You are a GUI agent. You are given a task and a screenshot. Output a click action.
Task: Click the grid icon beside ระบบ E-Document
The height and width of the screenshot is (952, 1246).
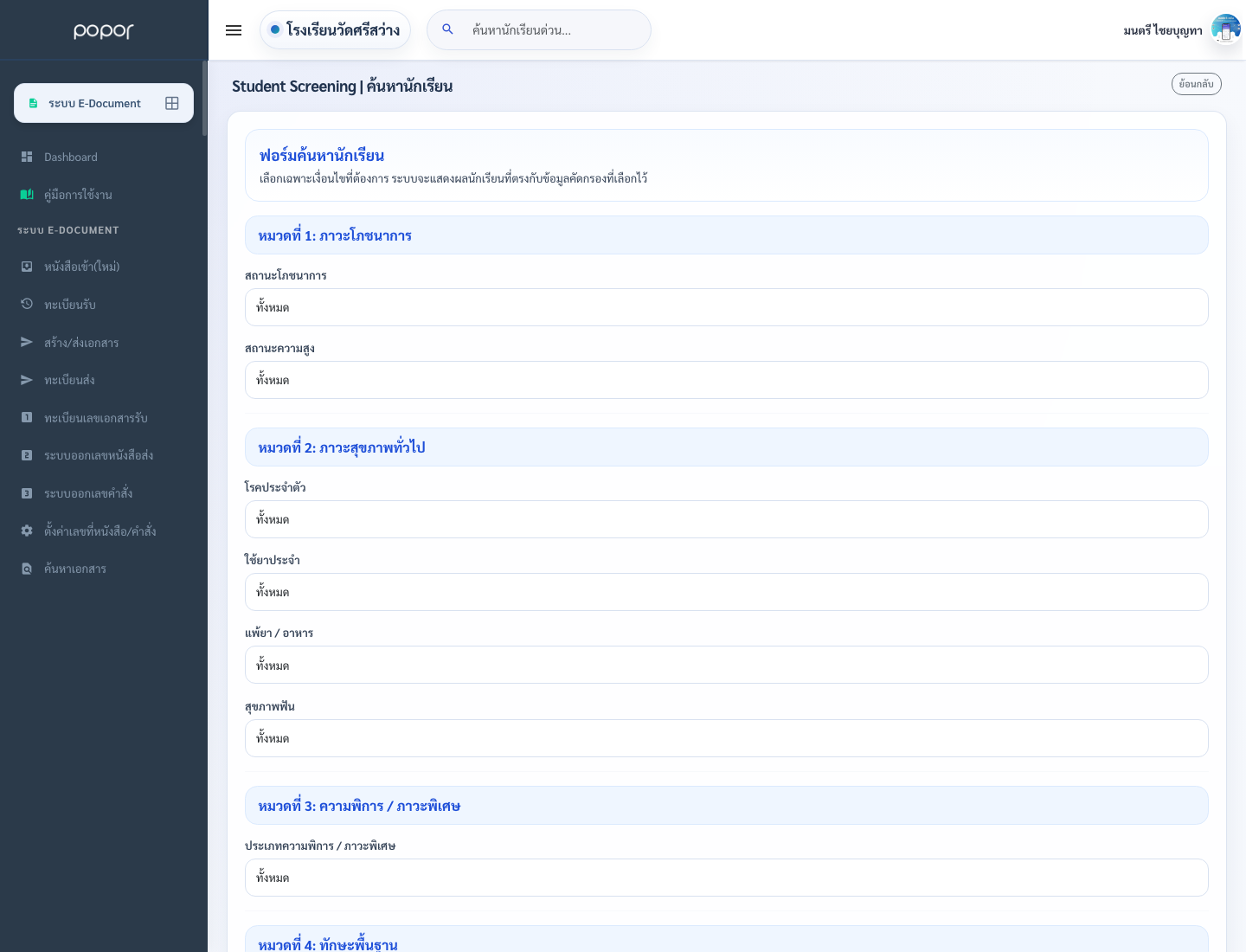coord(172,103)
